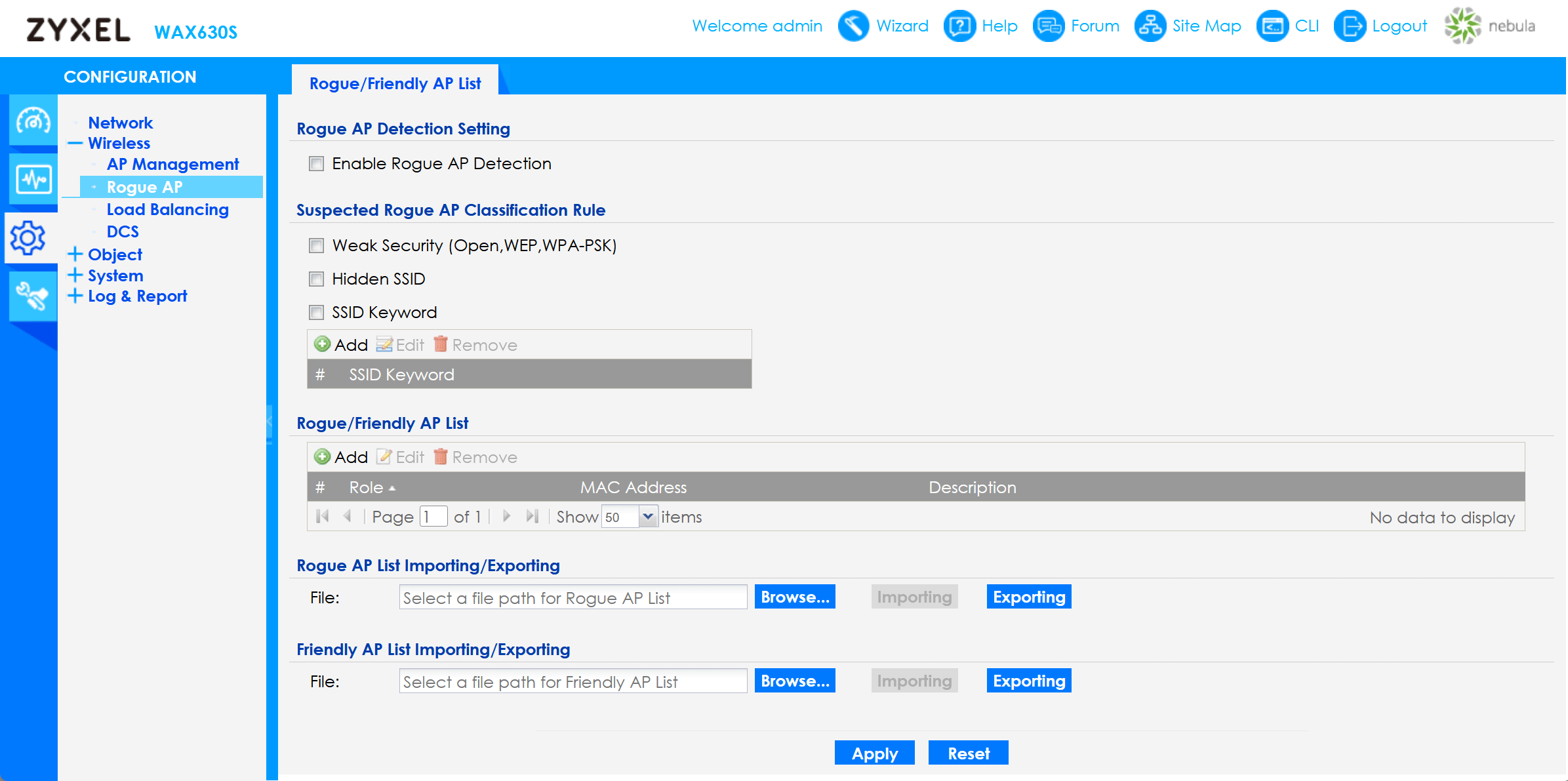The height and width of the screenshot is (781, 1568).
Task: Check the Weak Security classification rule
Action: click(x=317, y=246)
